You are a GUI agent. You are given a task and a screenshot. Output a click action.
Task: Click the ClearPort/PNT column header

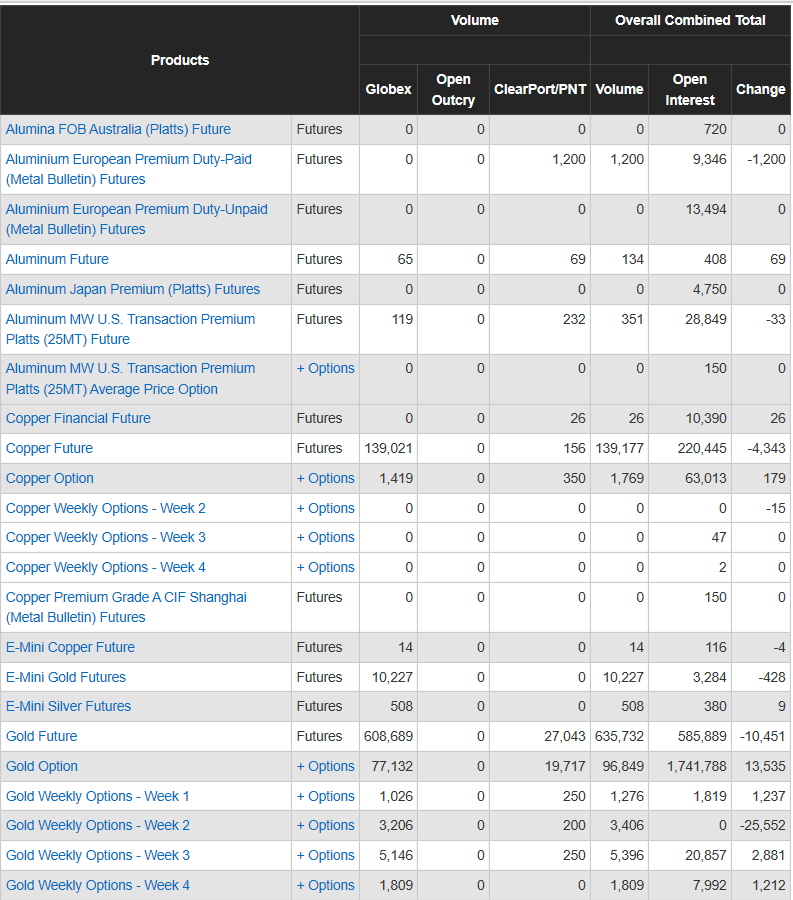pos(540,90)
